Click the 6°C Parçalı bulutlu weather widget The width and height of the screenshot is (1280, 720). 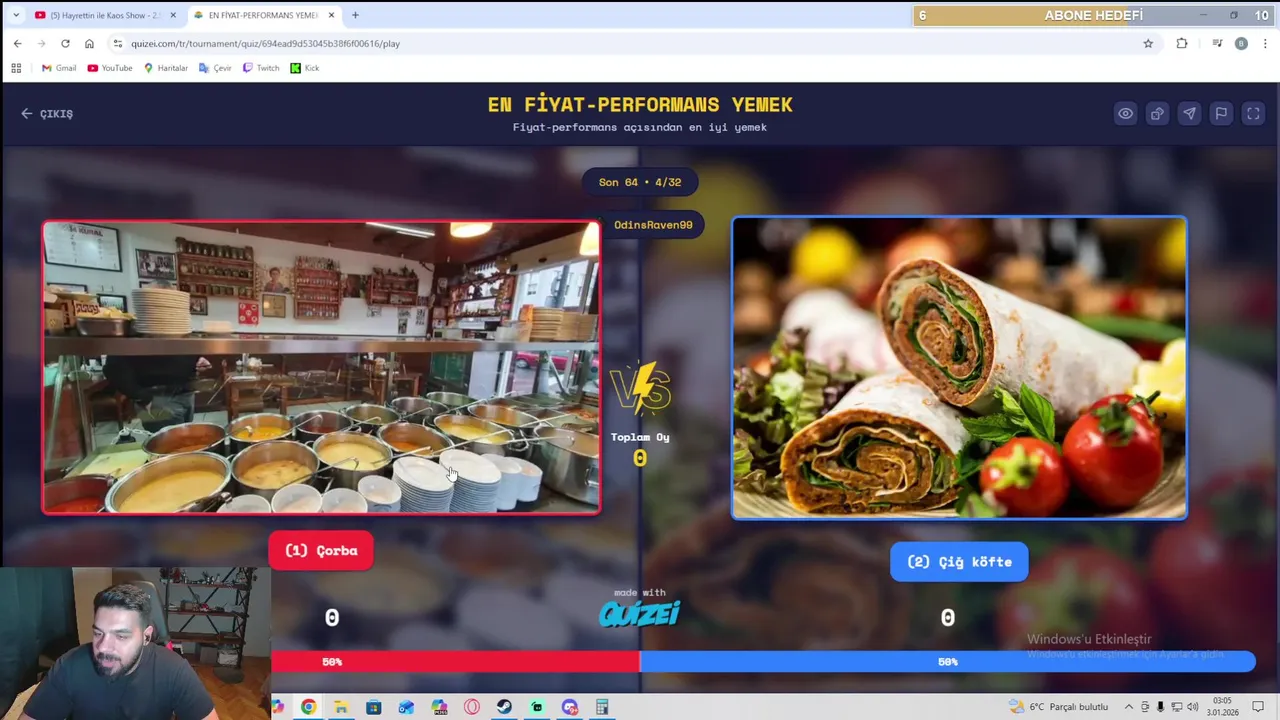tap(1058, 707)
